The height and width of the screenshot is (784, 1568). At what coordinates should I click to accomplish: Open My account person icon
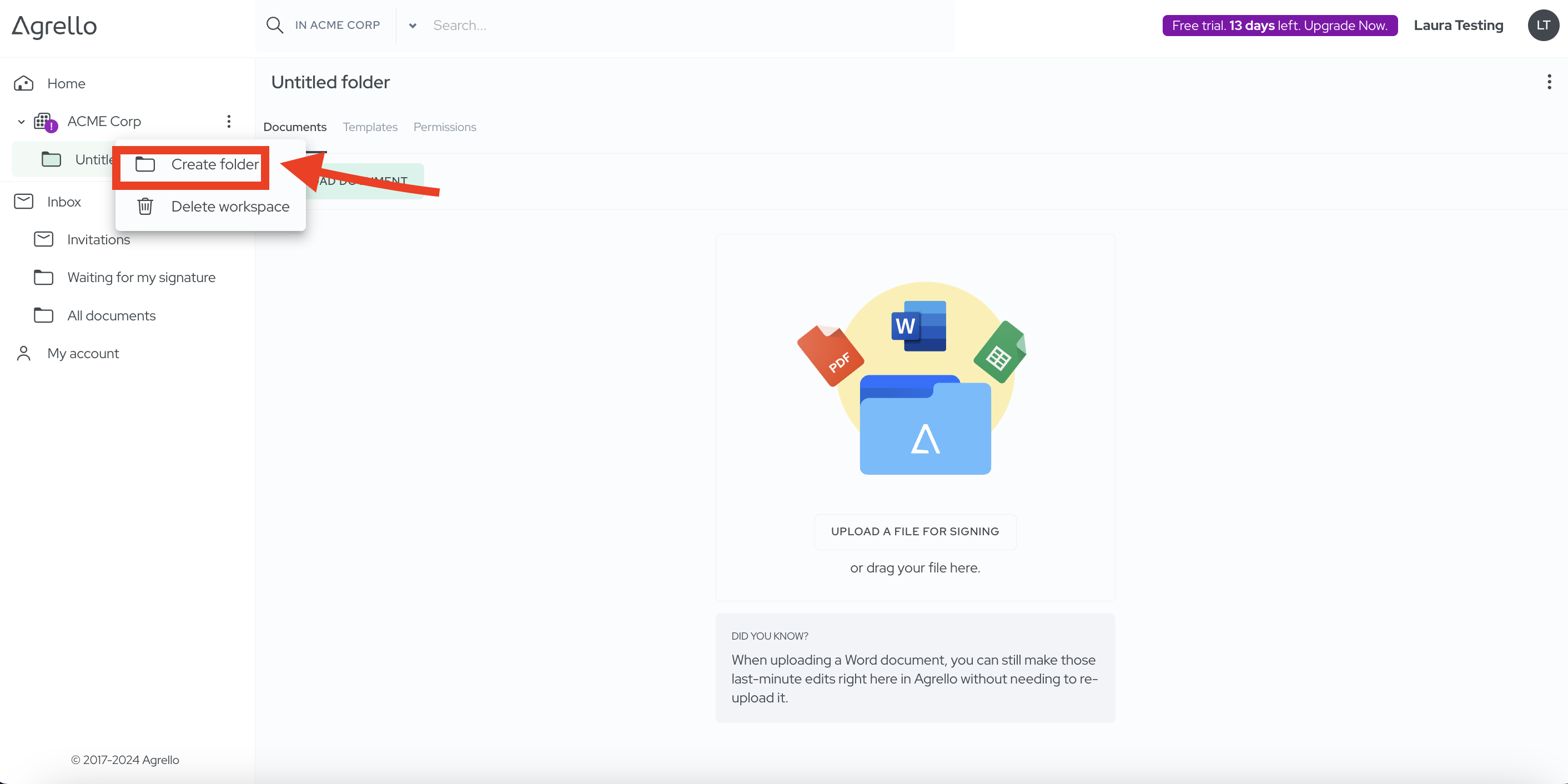click(x=24, y=353)
